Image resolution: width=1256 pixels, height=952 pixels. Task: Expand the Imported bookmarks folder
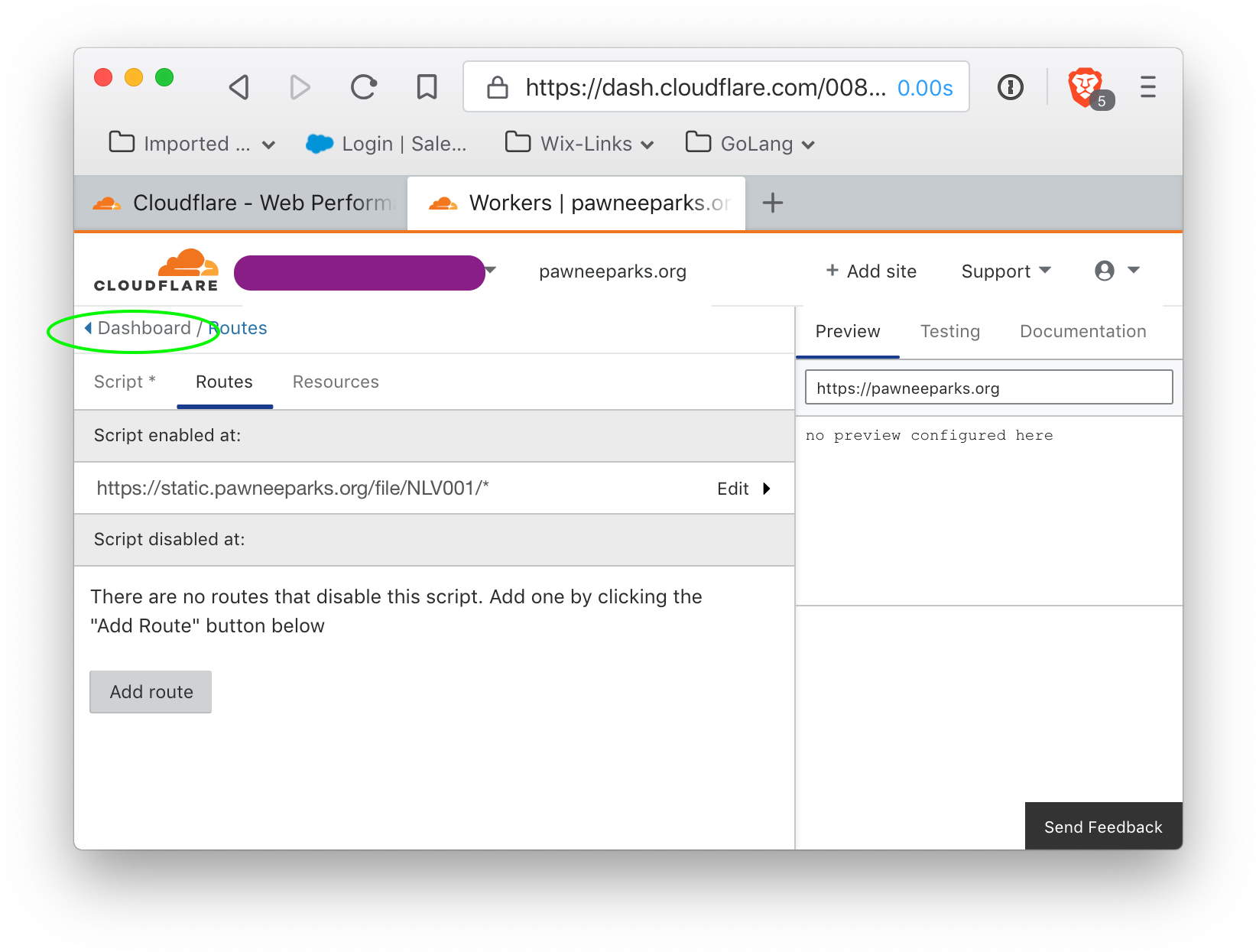point(192,144)
